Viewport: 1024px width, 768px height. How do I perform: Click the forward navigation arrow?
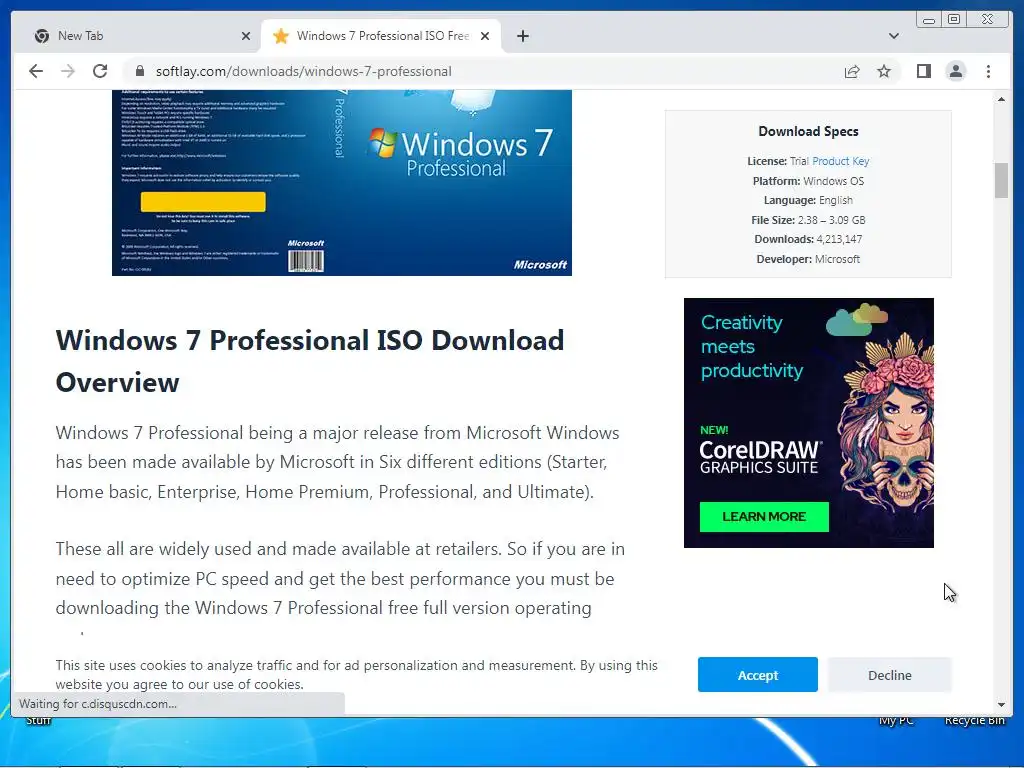pyautogui.click(x=68, y=71)
